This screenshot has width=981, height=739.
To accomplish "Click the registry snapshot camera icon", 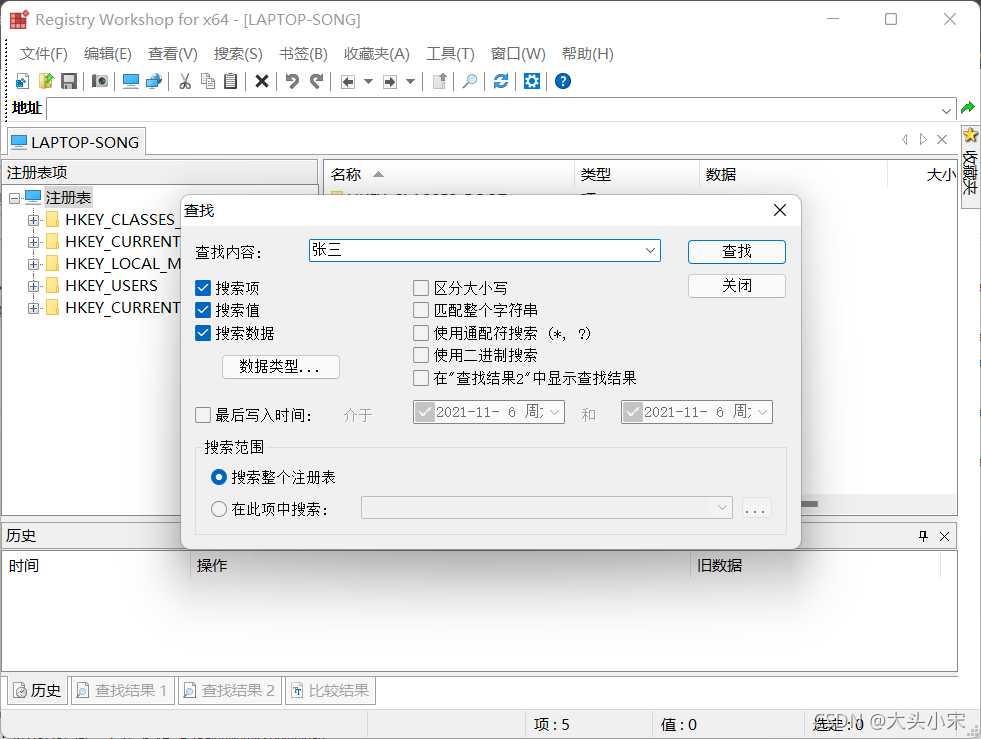I will click(x=99, y=81).
